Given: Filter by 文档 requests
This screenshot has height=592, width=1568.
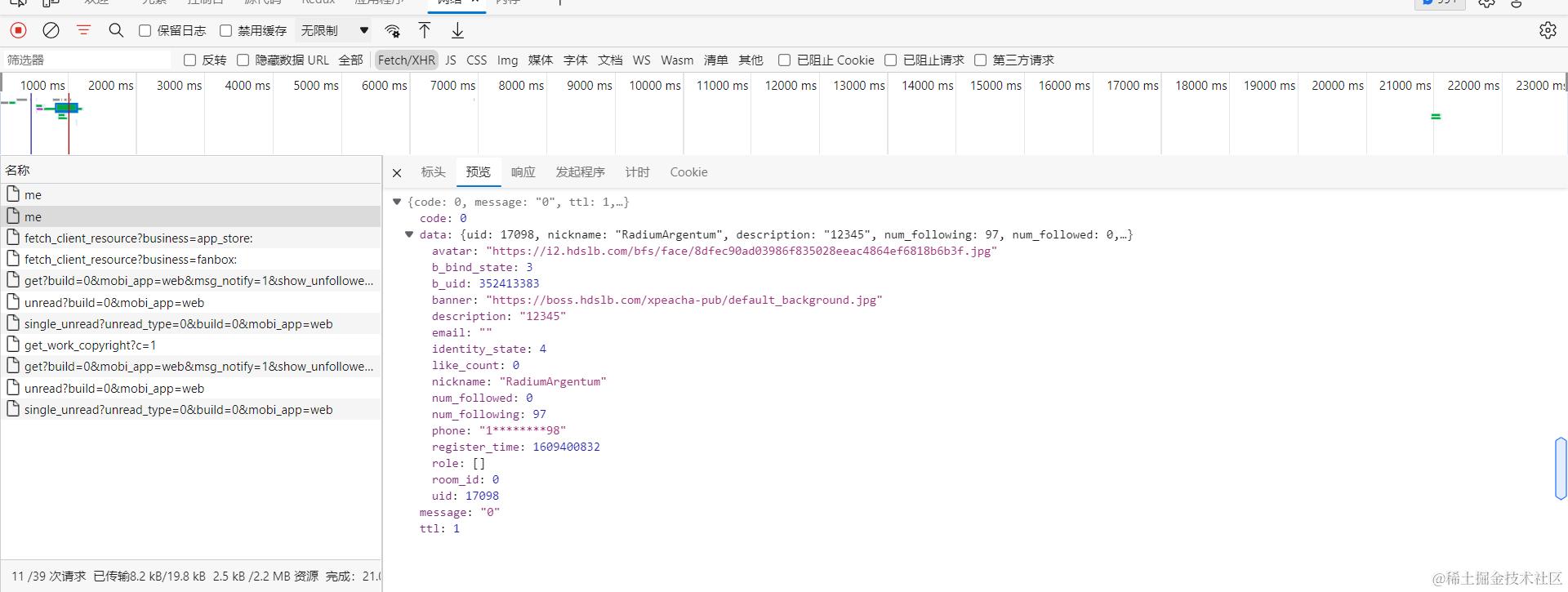Looking at the screenshot, I should coord(610,60).
